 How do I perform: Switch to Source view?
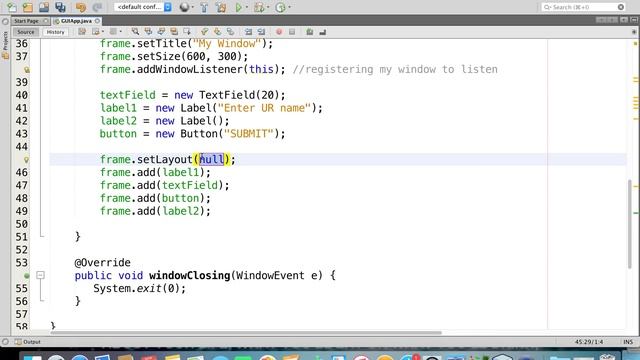click(26, 32)
